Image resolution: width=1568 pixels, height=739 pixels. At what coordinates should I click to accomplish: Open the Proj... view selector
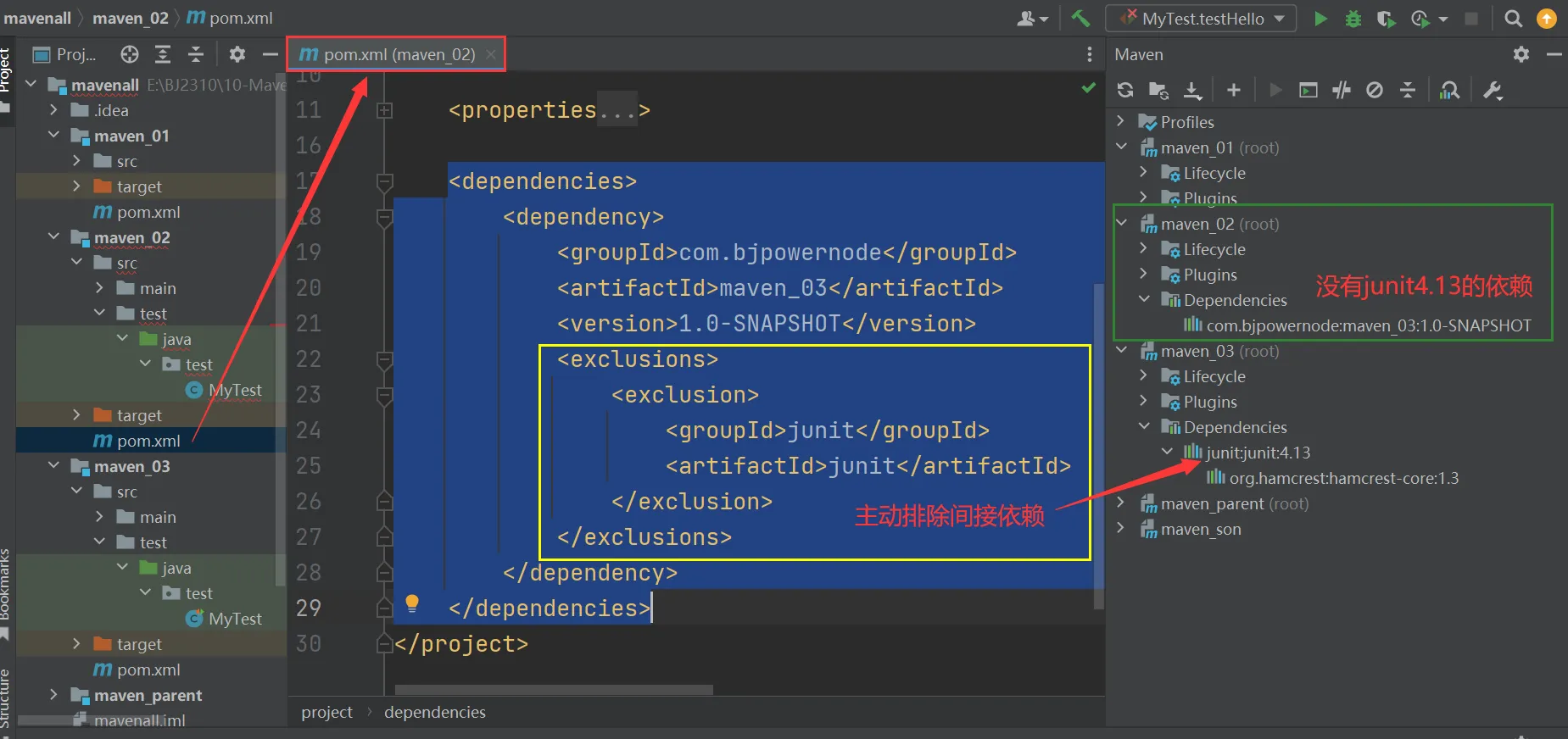tap(64, 54)
